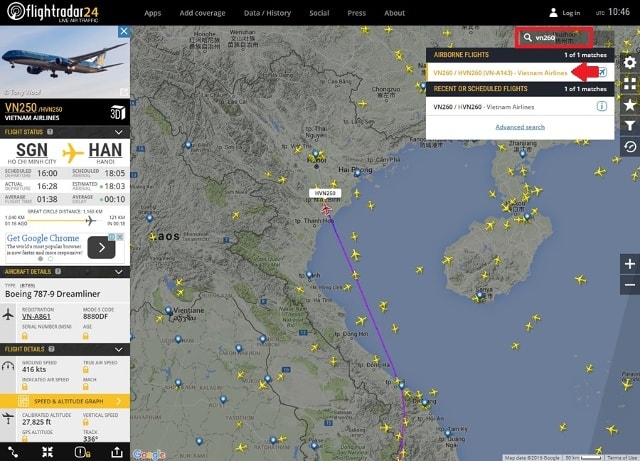
Task: Toggle flight route display icon
Action: 13,452
